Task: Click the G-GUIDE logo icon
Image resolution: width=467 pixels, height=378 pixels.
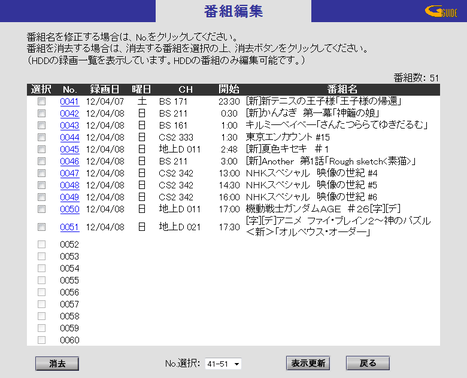Action: [441, 11]
